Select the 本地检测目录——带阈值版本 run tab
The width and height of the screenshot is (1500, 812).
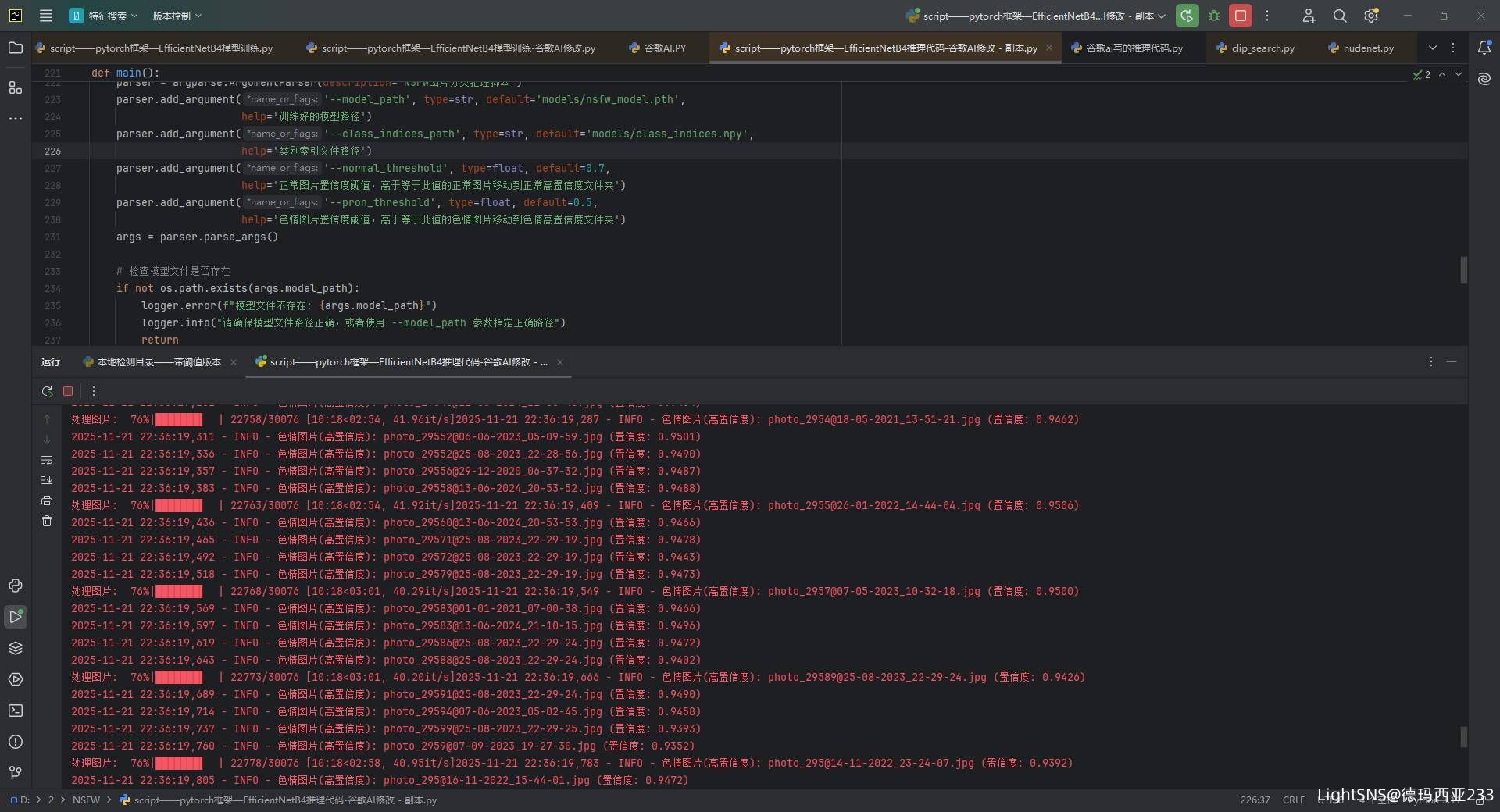point(159,361)
